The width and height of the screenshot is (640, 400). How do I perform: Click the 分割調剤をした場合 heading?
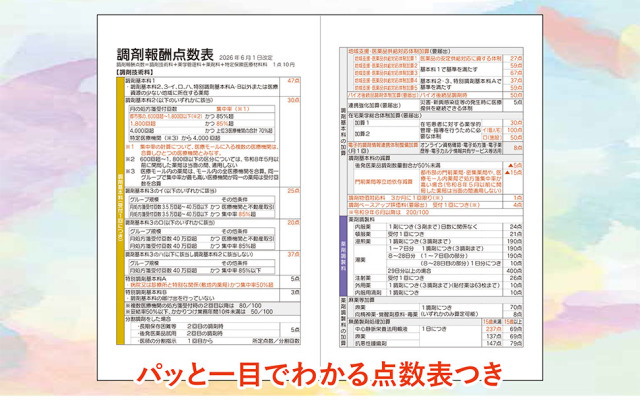[148, 319]
